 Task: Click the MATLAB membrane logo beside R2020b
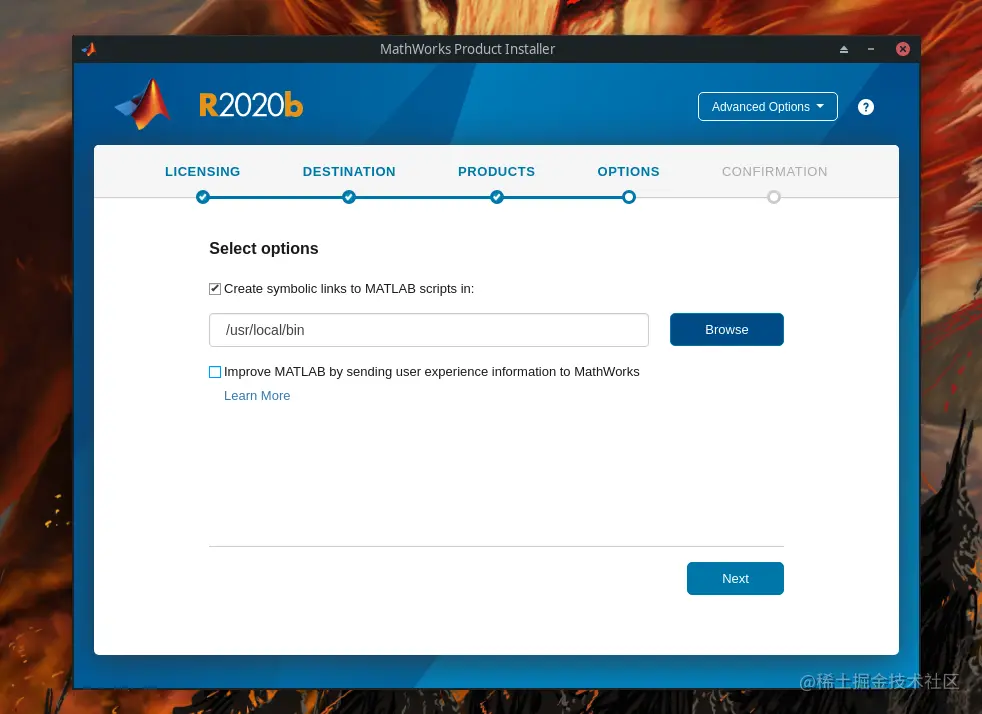pyautogui.click(x=143, y=104)
